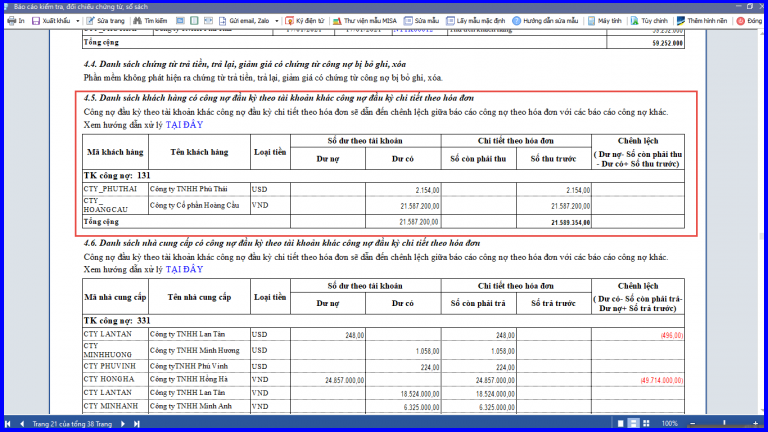Viewport: 768px width, 432px height.
Task: Switch to continuous page view mode
Action: coord(633,424)
